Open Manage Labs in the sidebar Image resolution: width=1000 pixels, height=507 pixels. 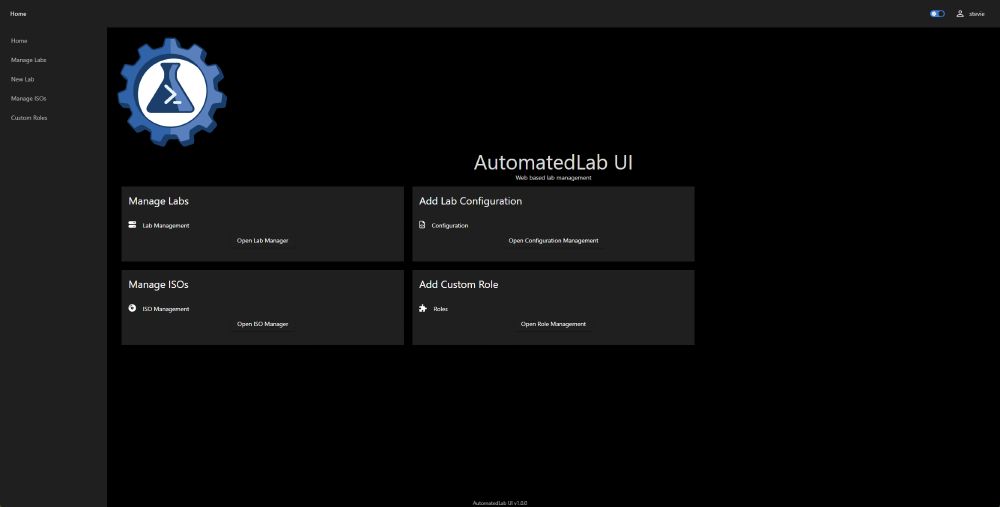(29, 60)
